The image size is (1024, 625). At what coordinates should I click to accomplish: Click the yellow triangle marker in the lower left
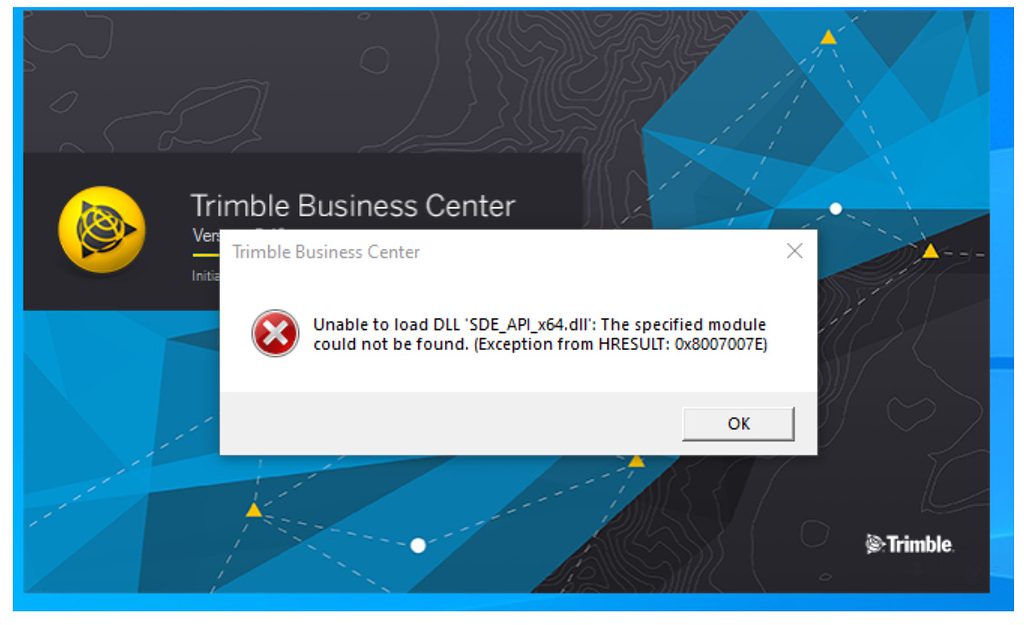[x=254, y=510]
